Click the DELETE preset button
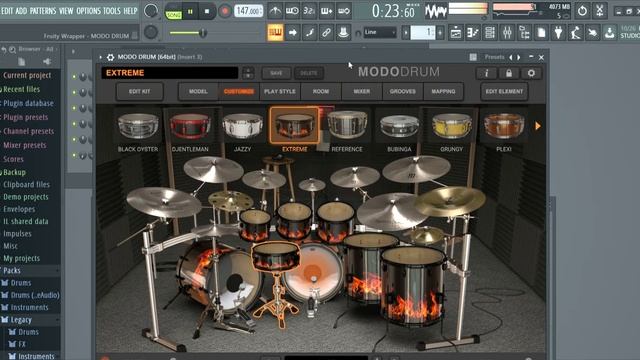 pyautogui.click(x=309, y=73)
